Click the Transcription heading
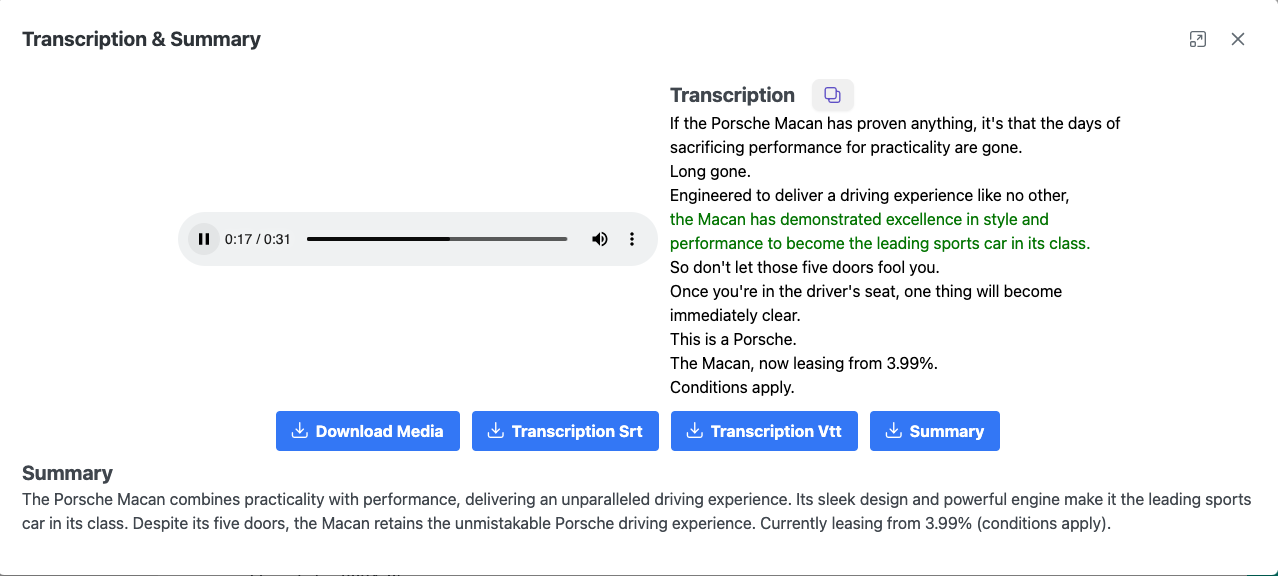The image size is (1278, 576). 732,95
